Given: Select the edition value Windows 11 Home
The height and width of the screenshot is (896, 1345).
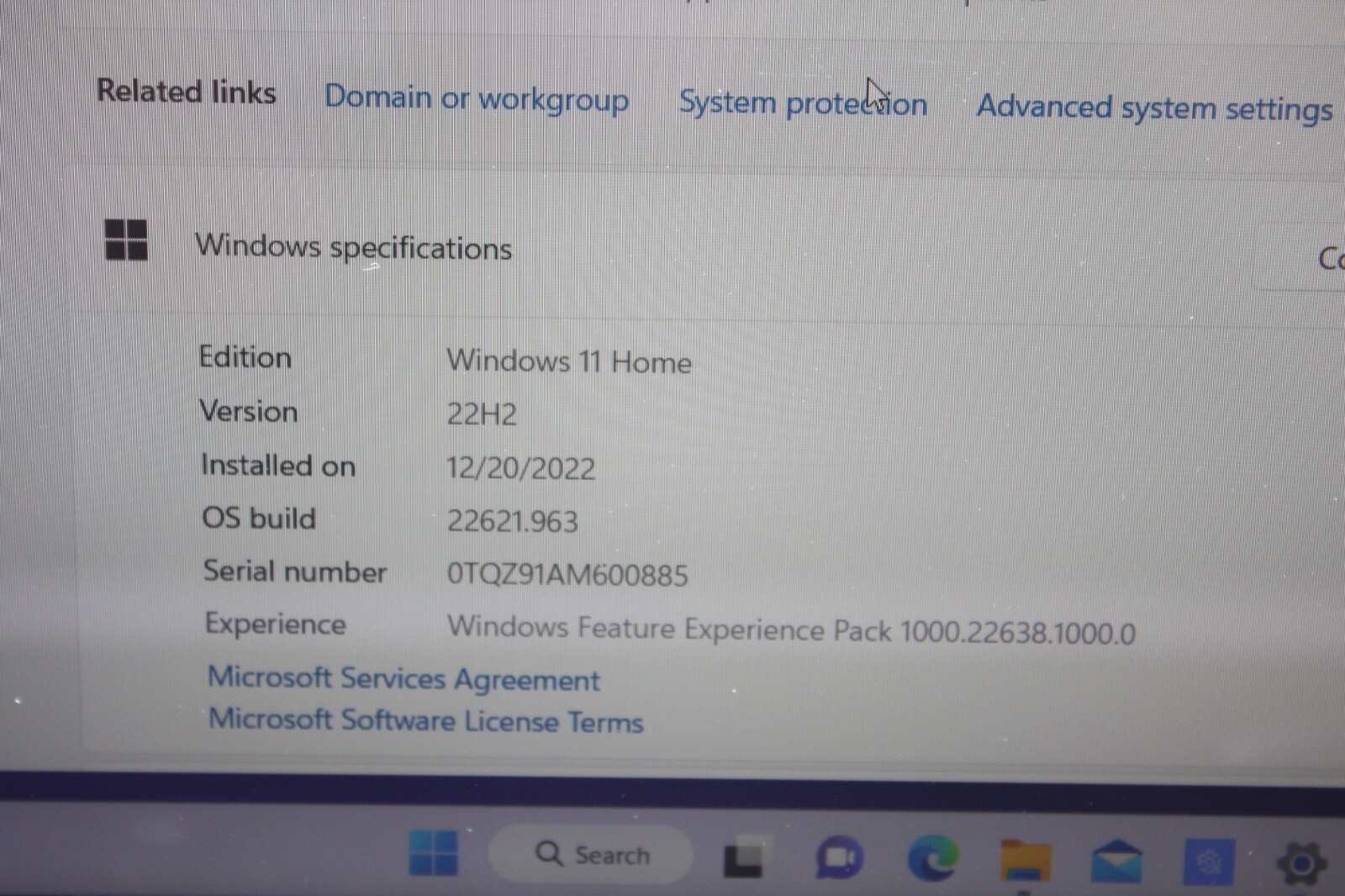Looking at the screenshot, I should click(x=569, y=361).
